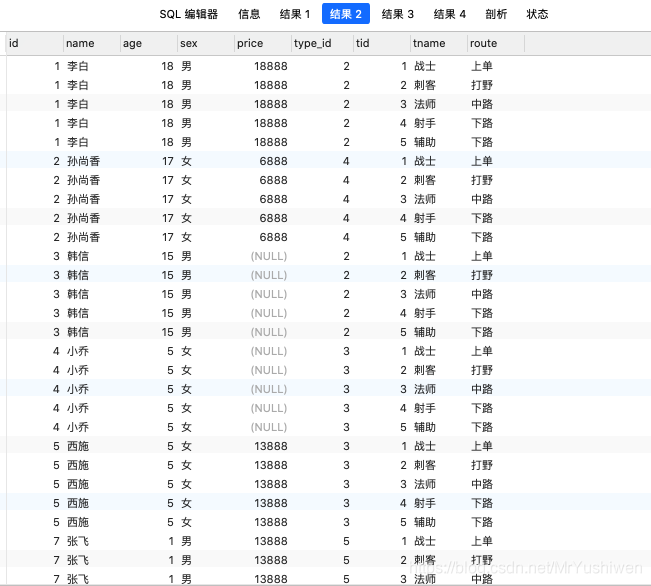Click sex 女 in 小乔 辅助 row
Screen dimensions: 651x586
click(x=186, y=427)
